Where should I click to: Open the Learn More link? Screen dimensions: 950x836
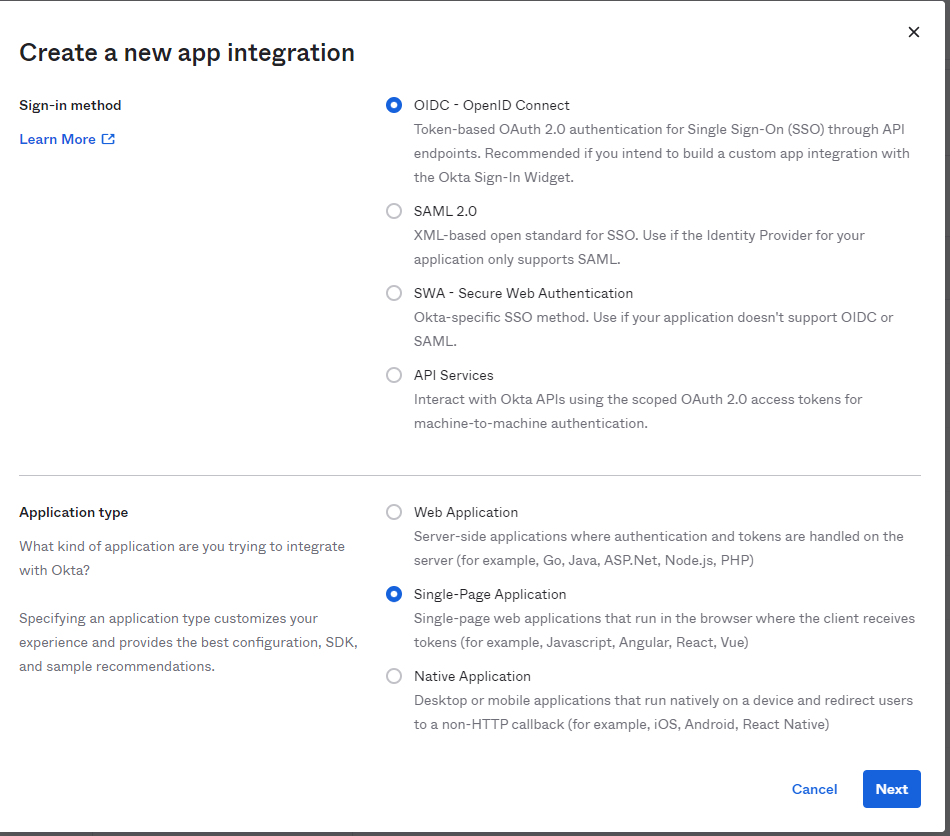(58, 139)
